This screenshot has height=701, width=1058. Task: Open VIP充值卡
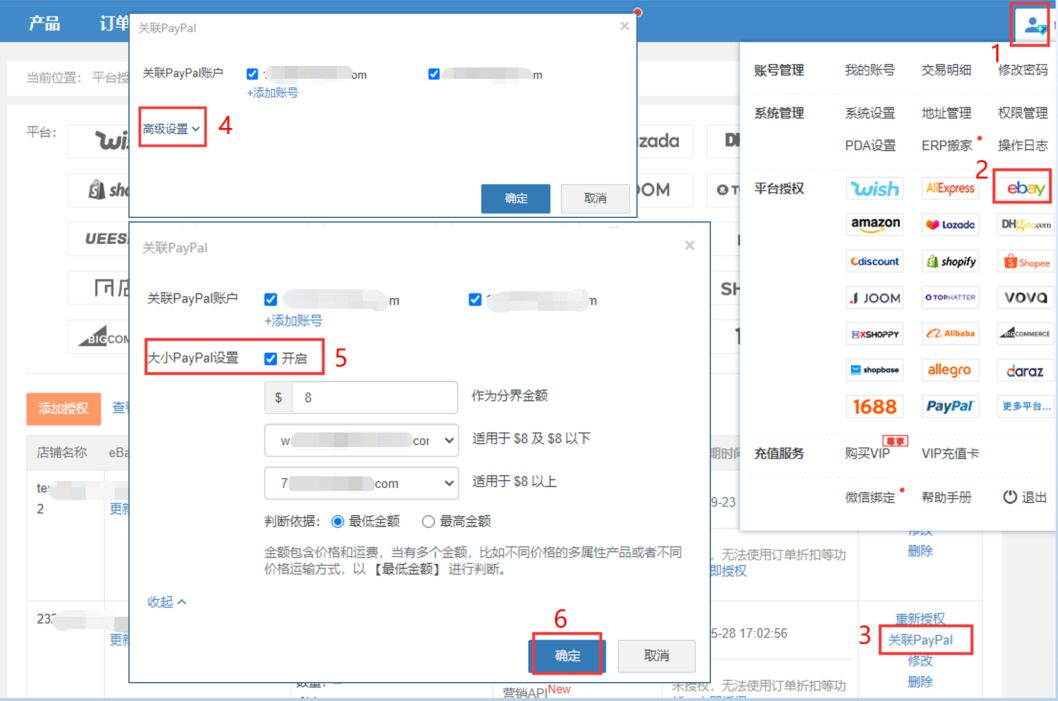[950, 453]
